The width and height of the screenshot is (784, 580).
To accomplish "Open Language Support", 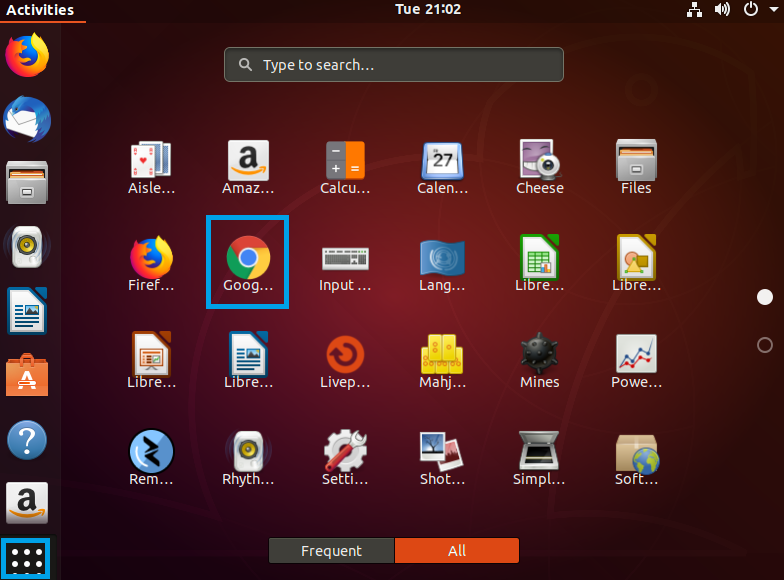I will point(442,264).
